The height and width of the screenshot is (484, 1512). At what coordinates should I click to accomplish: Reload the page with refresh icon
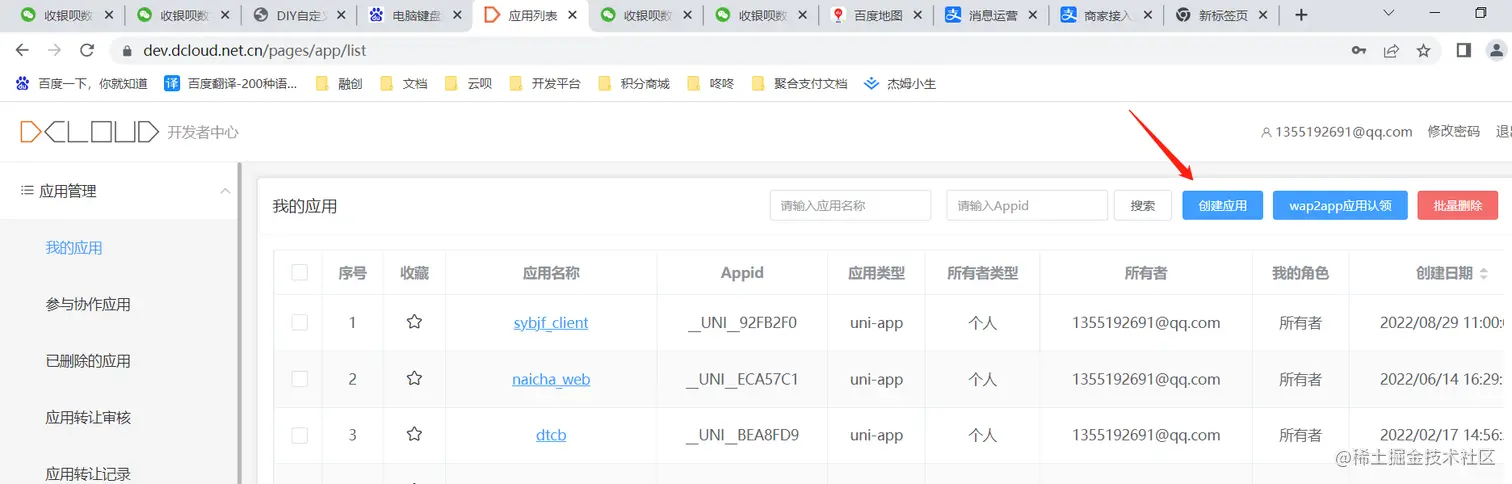[x=87, y=50]
